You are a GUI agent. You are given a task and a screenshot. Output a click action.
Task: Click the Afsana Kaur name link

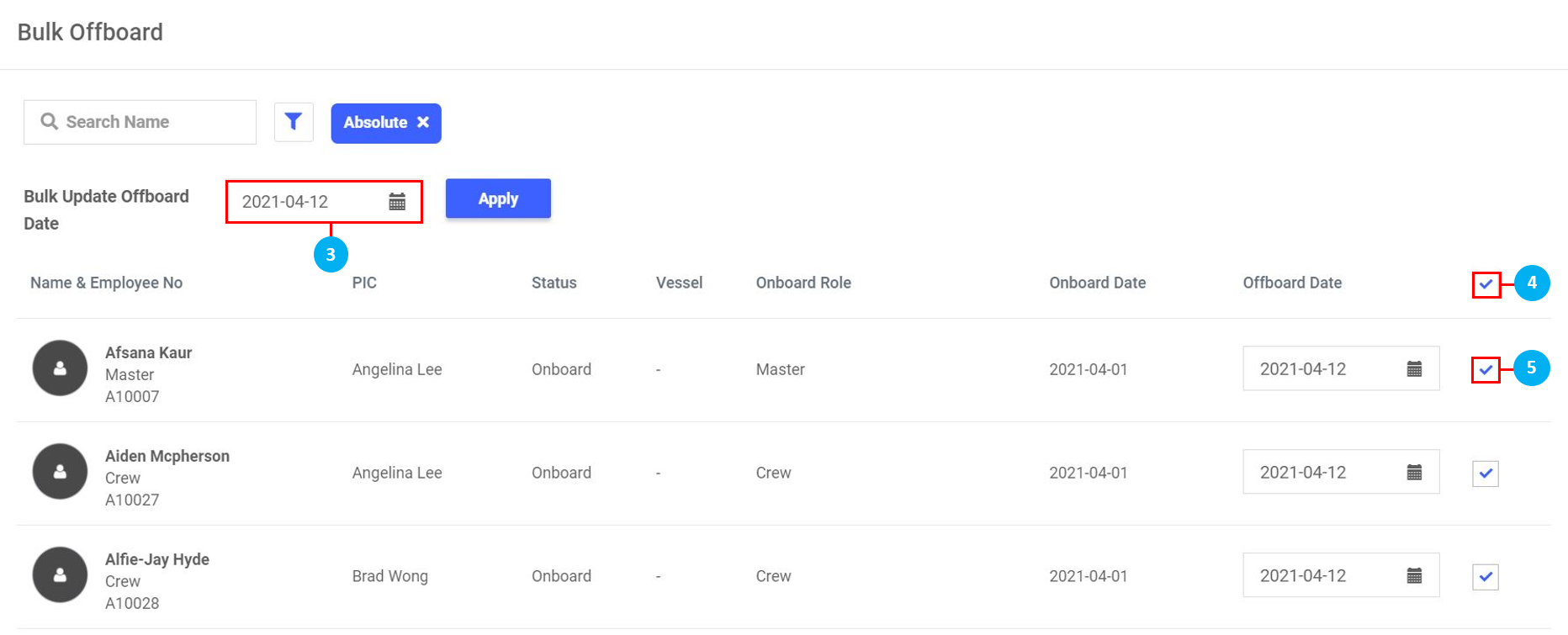(x=148, y=352)
